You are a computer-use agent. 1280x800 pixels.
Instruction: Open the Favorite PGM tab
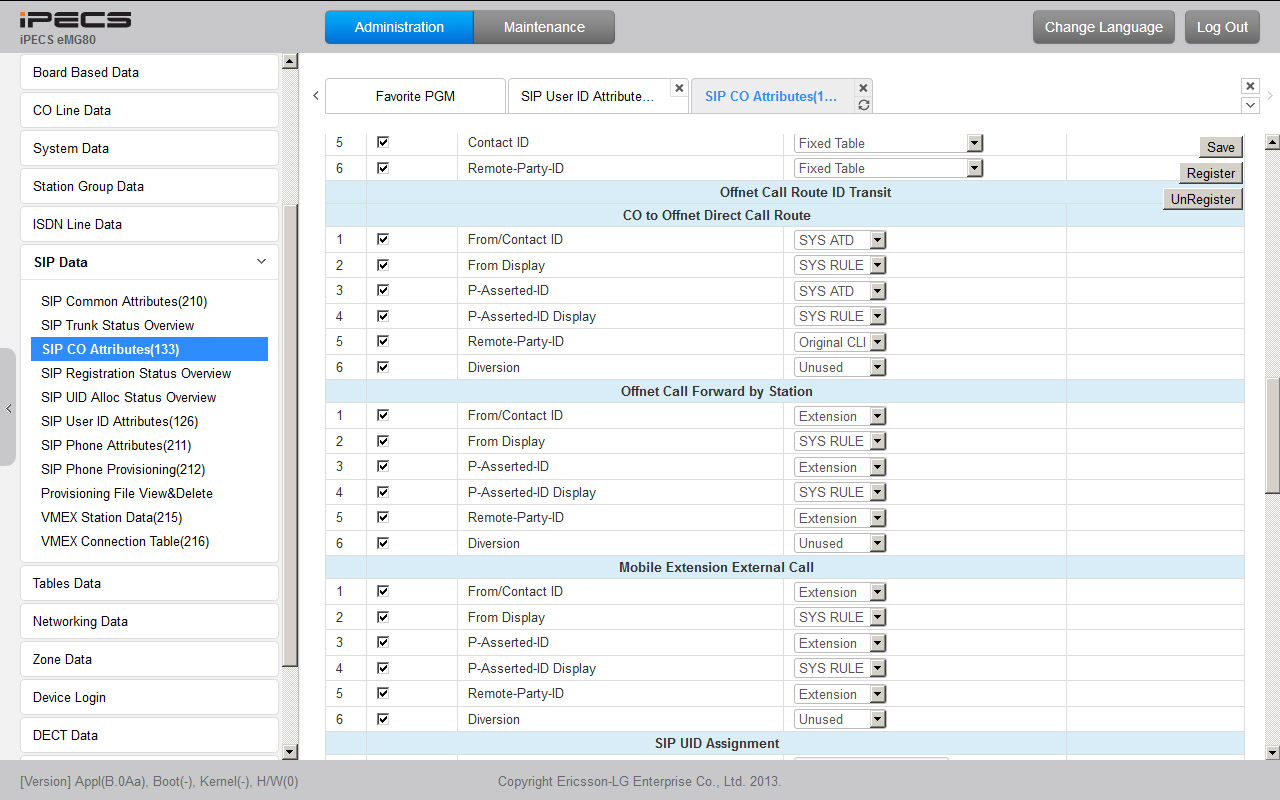pos(415,96)
